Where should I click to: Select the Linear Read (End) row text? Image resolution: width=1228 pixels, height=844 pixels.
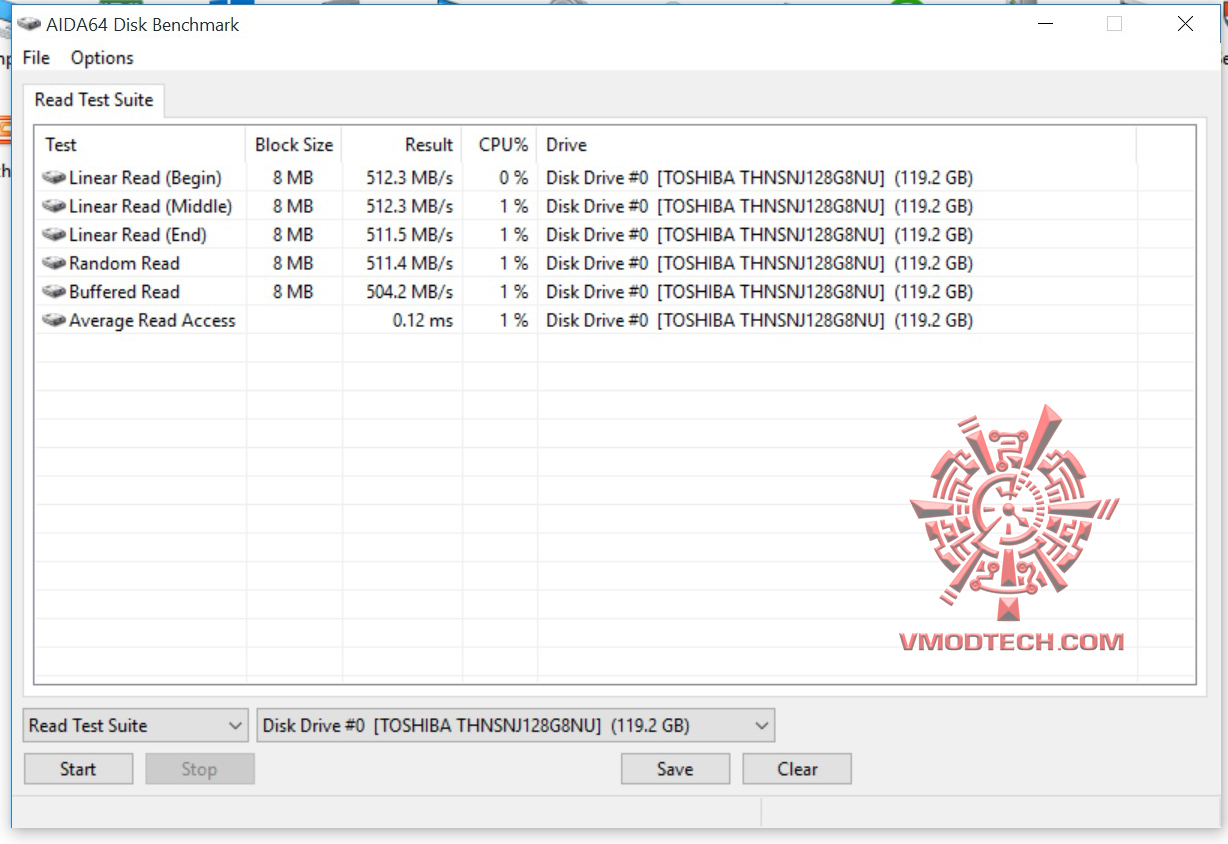pos(138,235)
